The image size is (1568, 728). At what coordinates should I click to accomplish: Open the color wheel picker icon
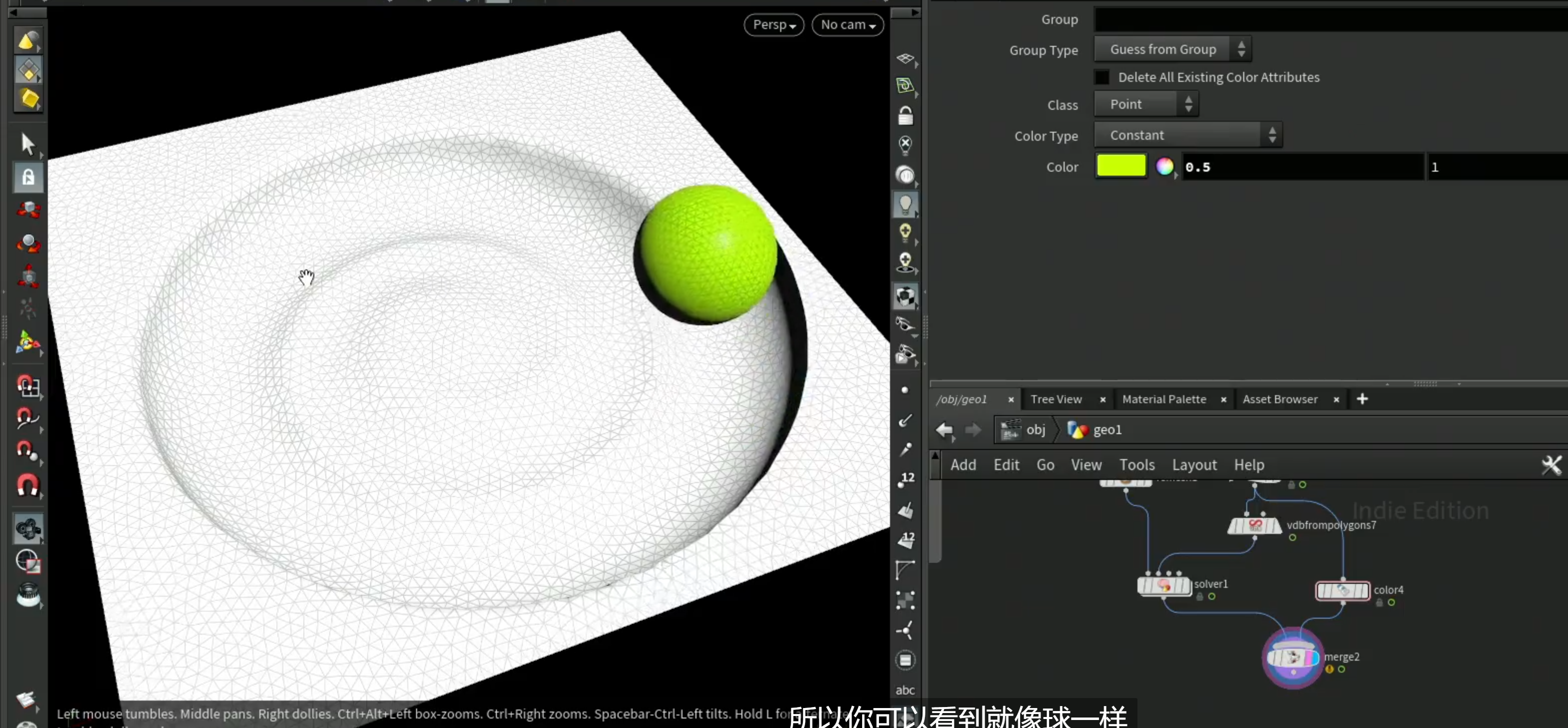(1164, 167)
